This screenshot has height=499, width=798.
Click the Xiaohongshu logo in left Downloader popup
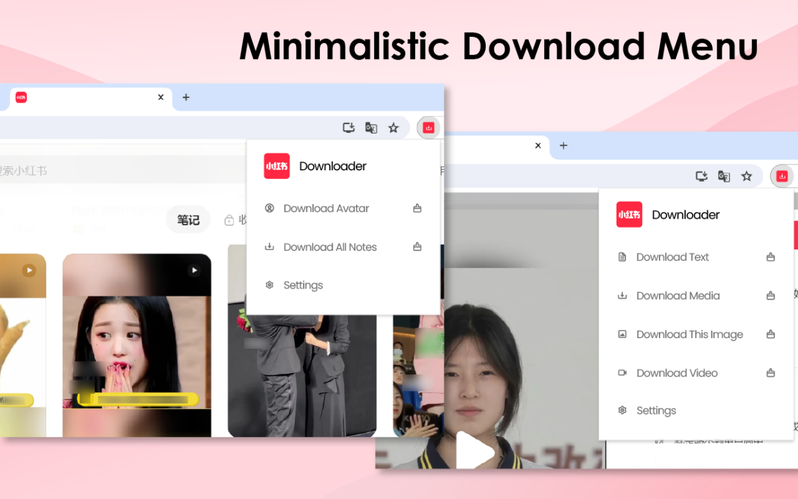[276, 166]
